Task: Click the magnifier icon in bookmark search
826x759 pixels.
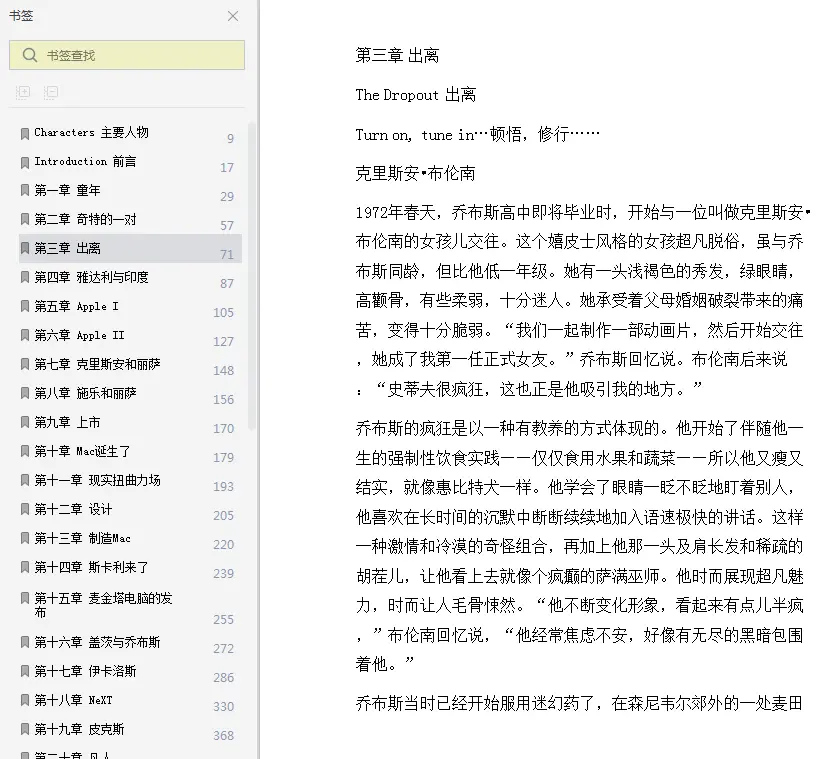Action: pyautogui.click(x=30, y=55)
